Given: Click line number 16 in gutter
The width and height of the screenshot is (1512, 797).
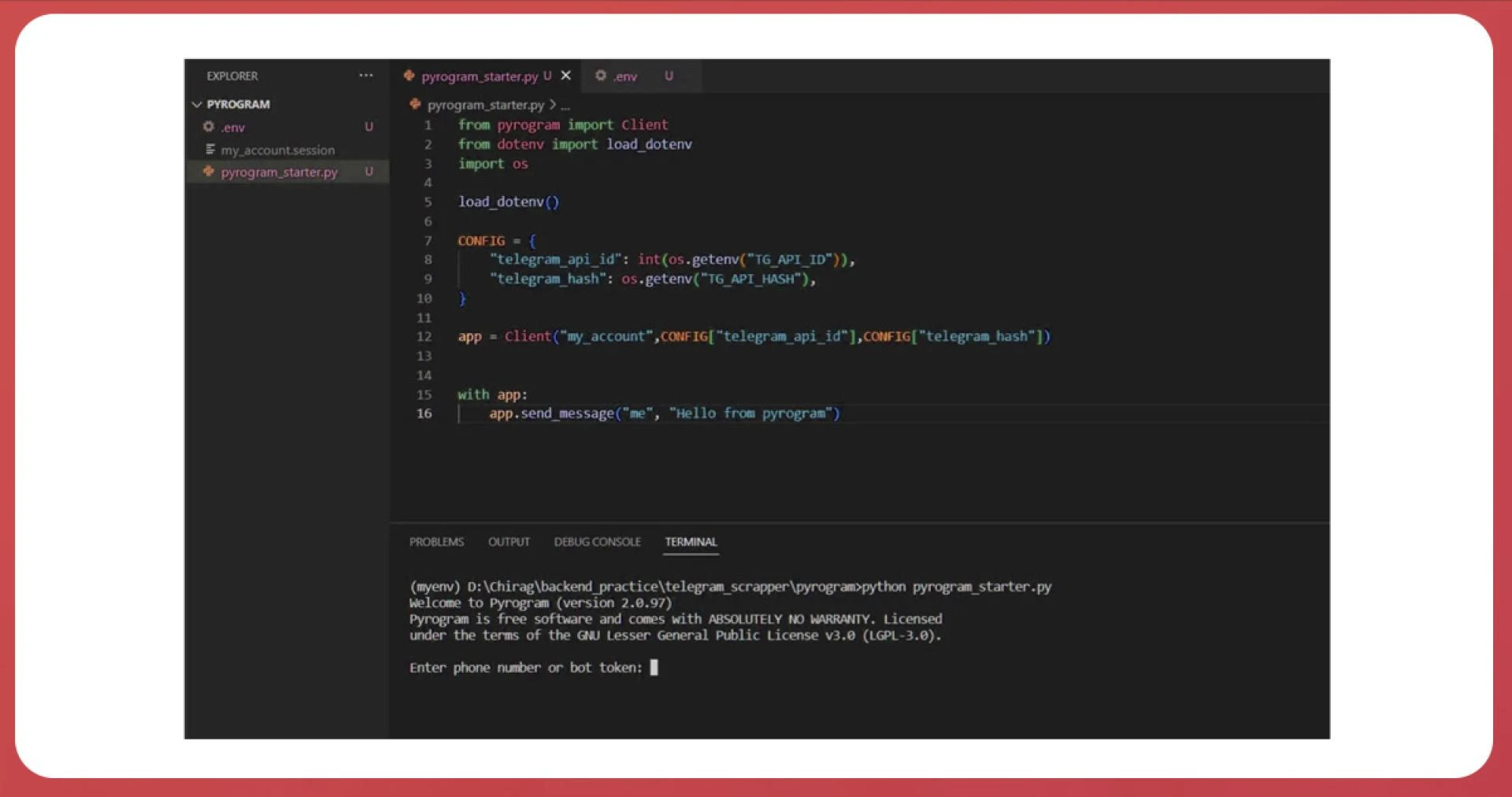Looking at the screenshot, I should [x=424, y=413].
